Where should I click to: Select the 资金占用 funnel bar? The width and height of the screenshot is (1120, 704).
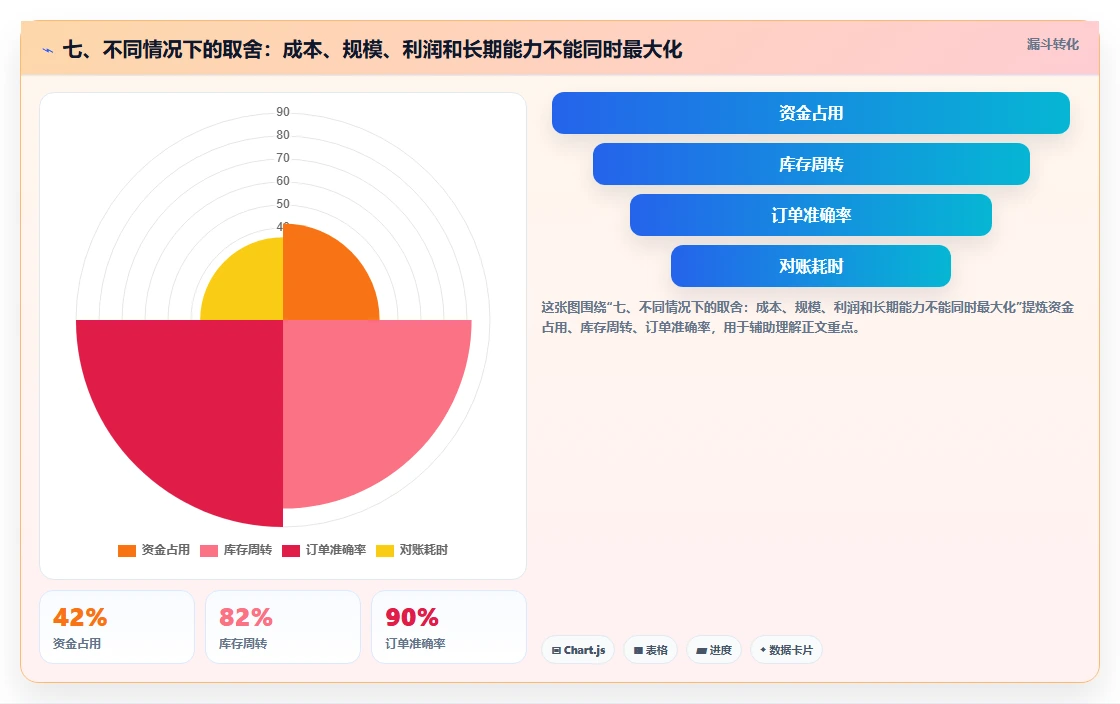click(x=811, y=113)
